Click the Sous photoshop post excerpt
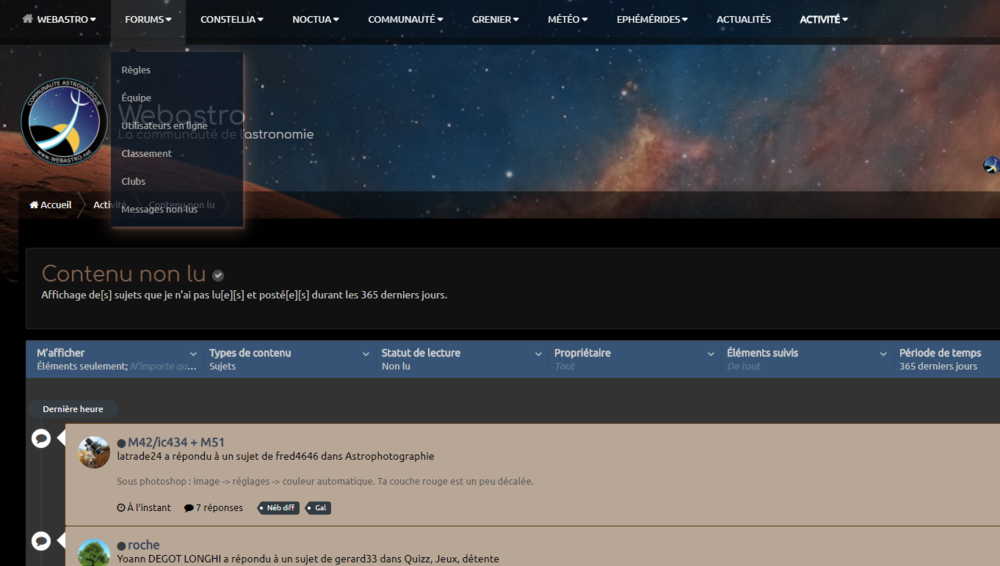 325,481
